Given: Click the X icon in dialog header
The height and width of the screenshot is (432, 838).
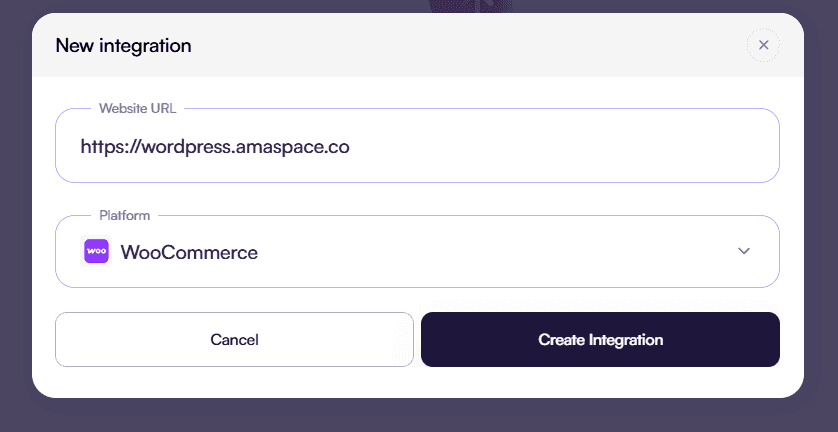Looking at the screenshot, I should pyautogui.click(x=763, y=45).
